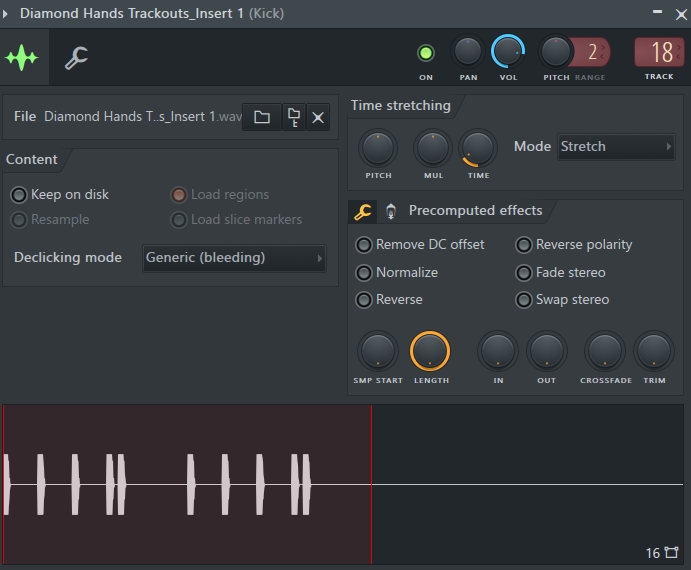Open the green waveform sample settings tab
The width and height of the screenshot is (691, 570).
22,57
